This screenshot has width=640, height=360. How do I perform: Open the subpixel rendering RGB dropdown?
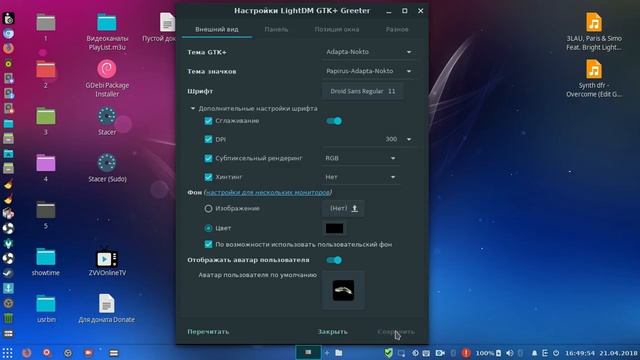pyautogui.click(x=360, y=158)
